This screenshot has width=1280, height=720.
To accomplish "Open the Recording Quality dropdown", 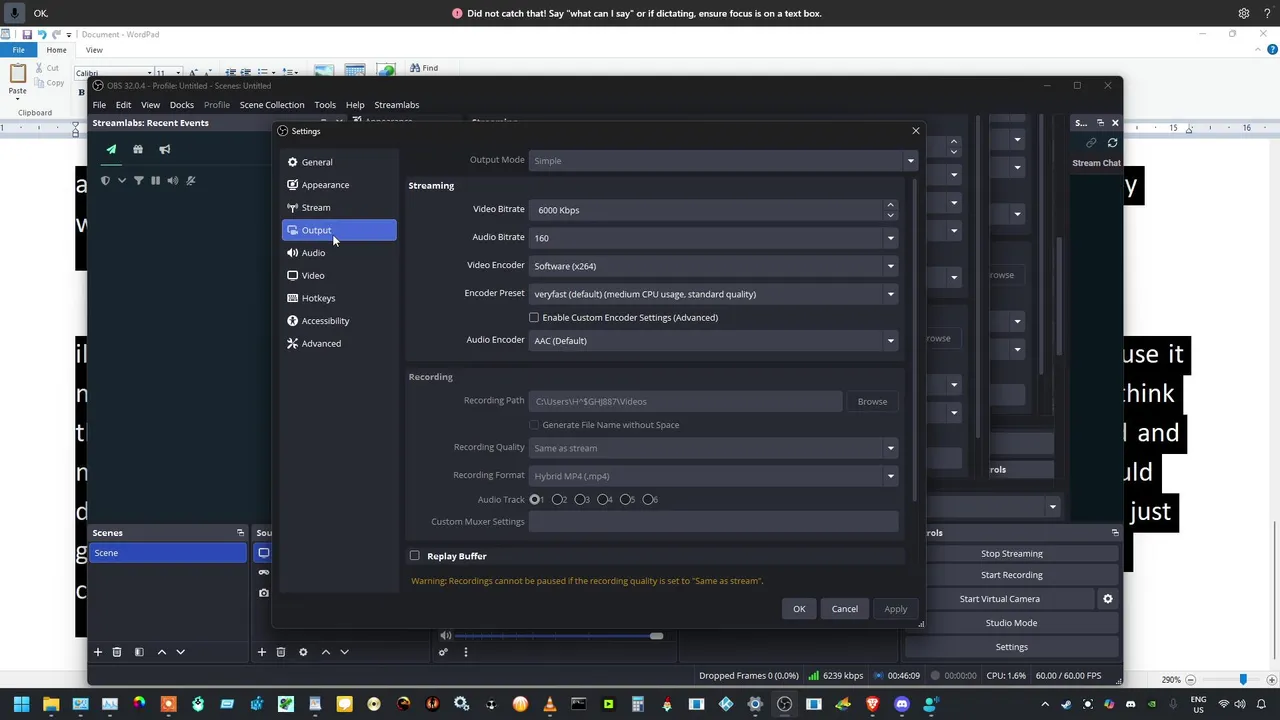I will [x=714, y=448].
